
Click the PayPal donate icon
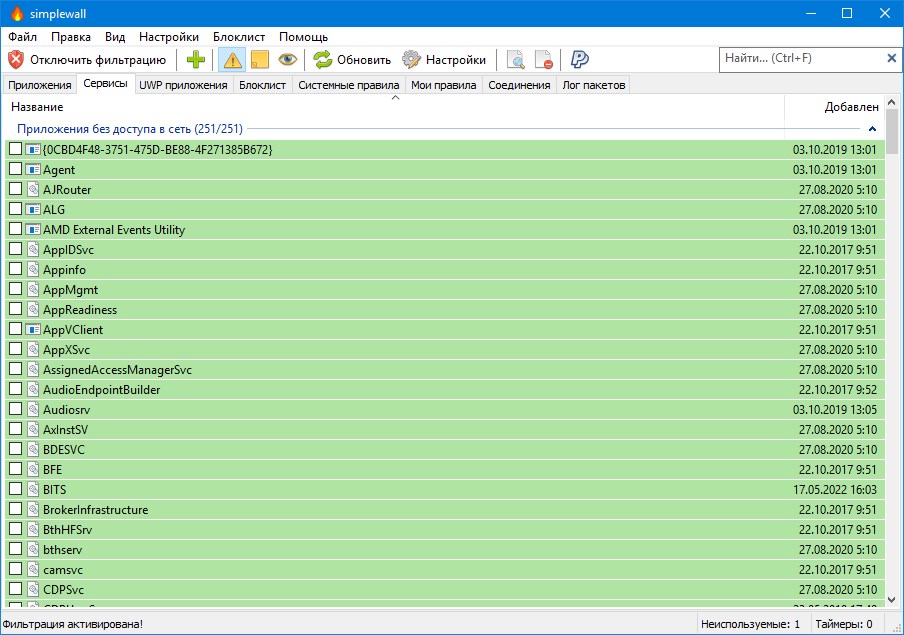(579, 59)
